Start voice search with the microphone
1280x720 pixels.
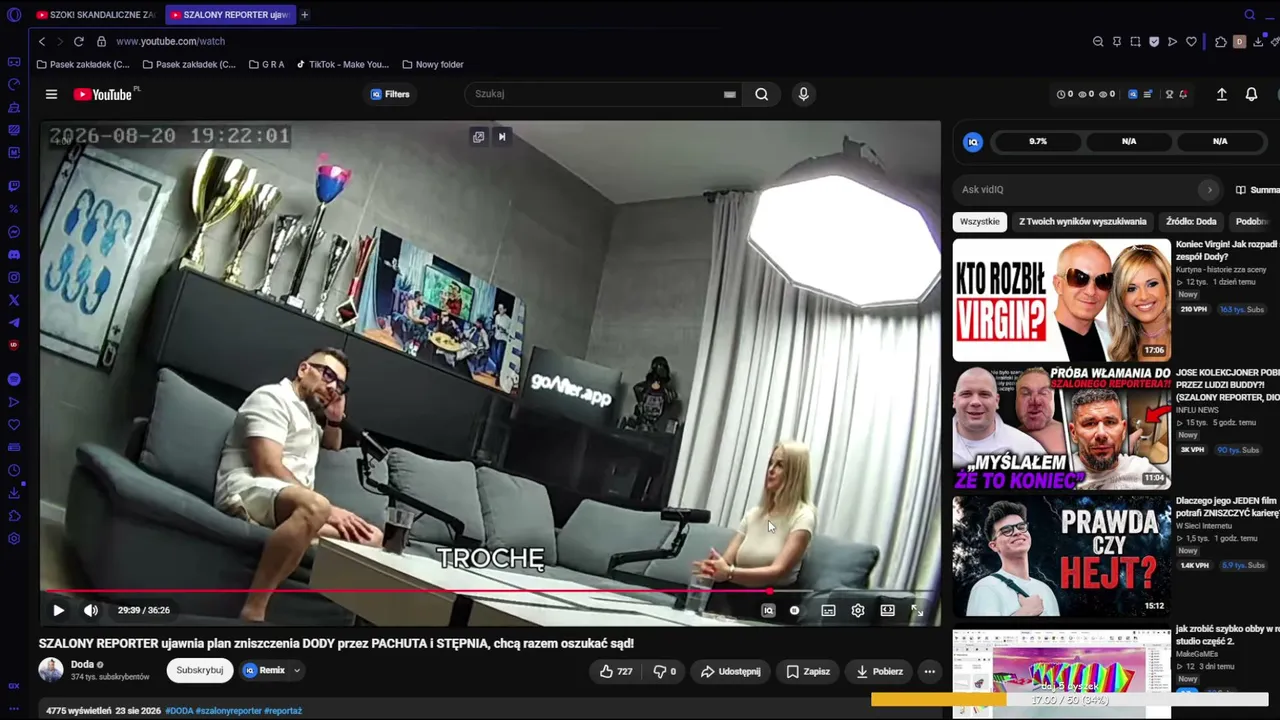tap(803, 94)
